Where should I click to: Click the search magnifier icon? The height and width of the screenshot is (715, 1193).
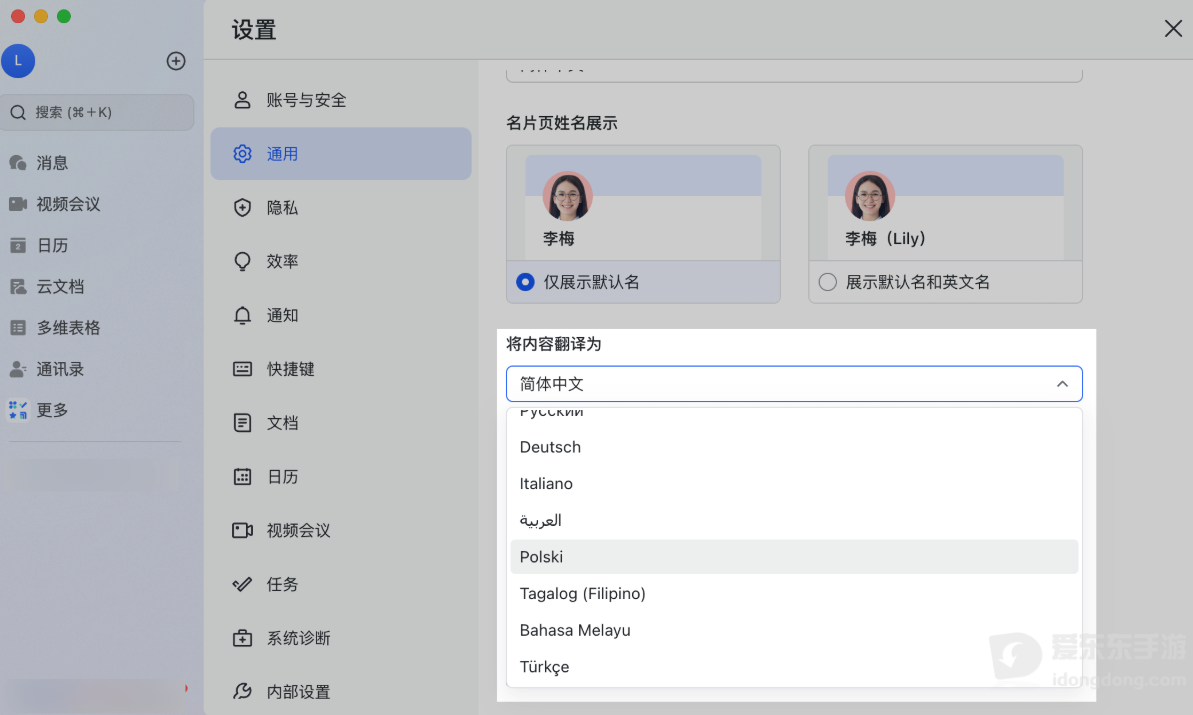click(18, 113)
